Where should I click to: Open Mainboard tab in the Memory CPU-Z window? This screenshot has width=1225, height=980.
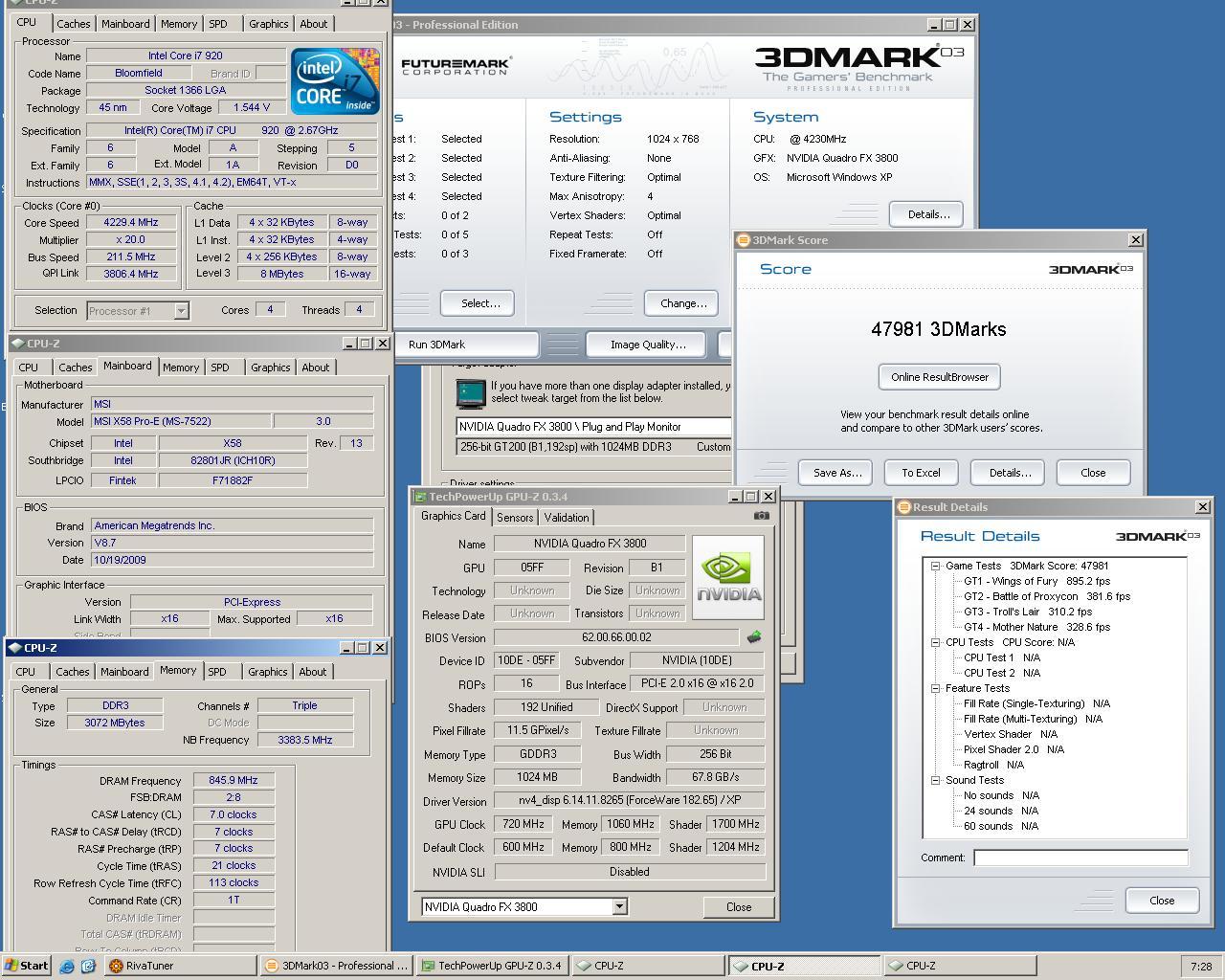click(x=124, y=672)
